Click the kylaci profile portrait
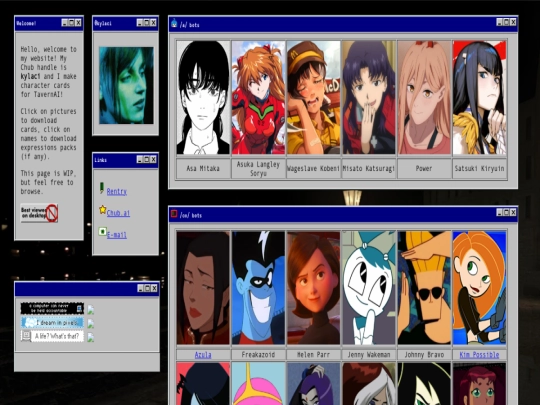Image resolution: width=540 pixels, height=405 pixels. 126,85
